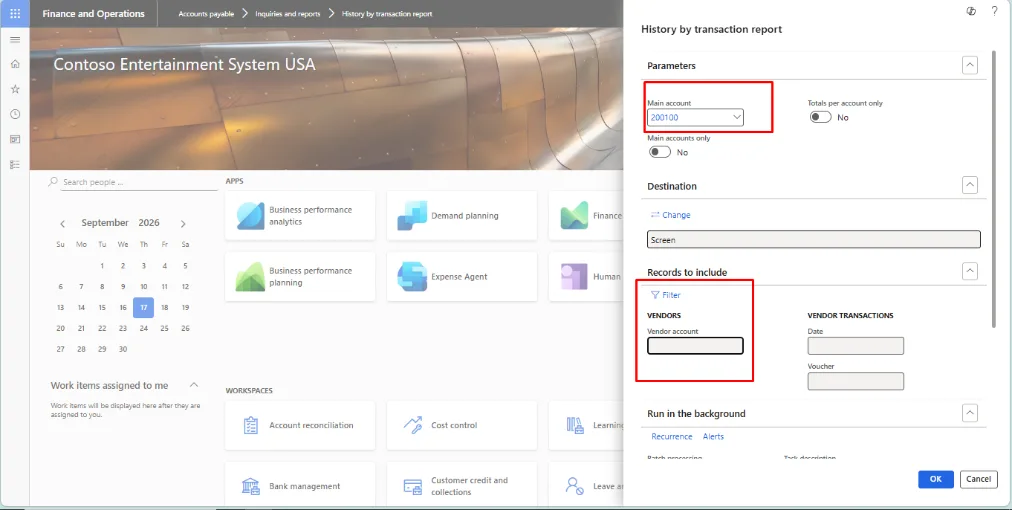Click the Change destination link
The height and width of the screenshot is (510, 1012).
(671, 215)
